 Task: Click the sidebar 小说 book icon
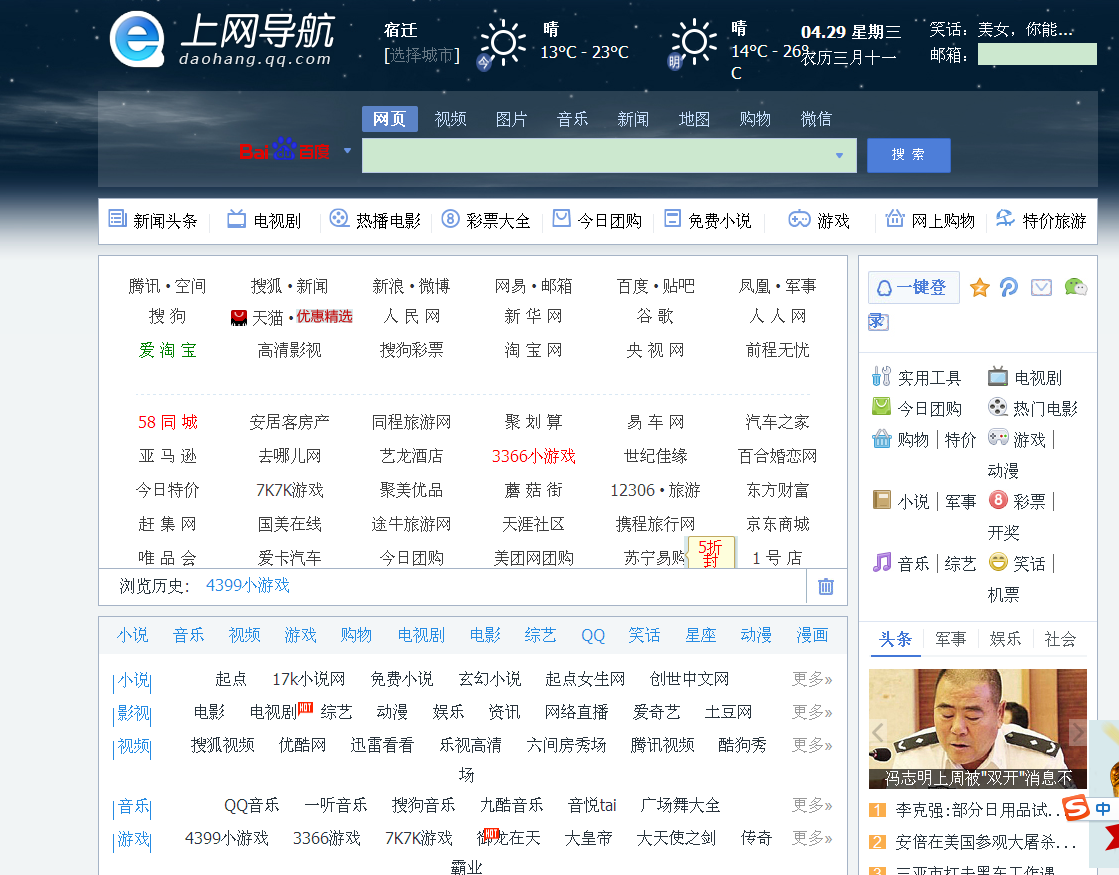click(x=881, y=500)
